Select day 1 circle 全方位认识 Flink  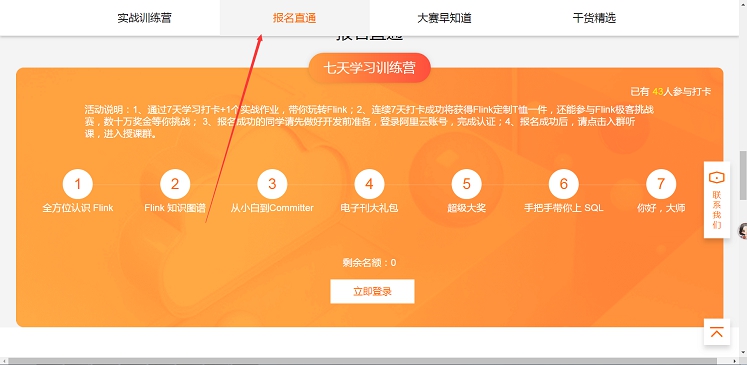pos(78,184)
